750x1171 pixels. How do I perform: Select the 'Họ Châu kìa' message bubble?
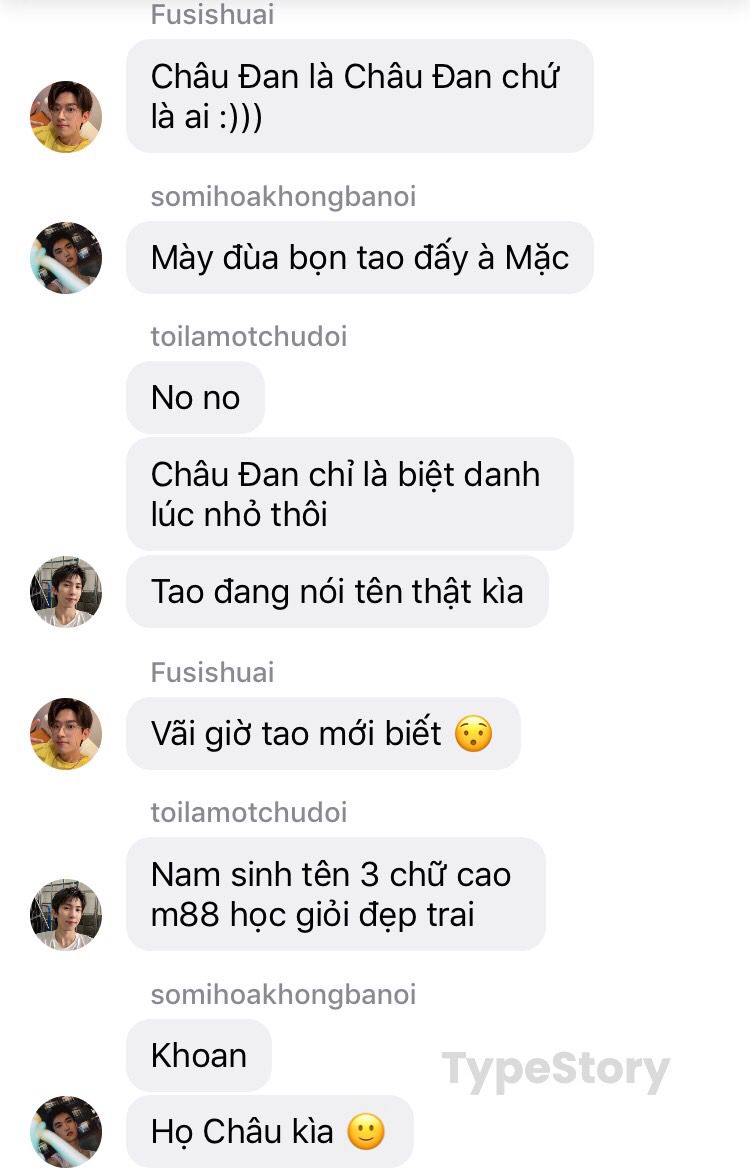[x=269, y=1131]
